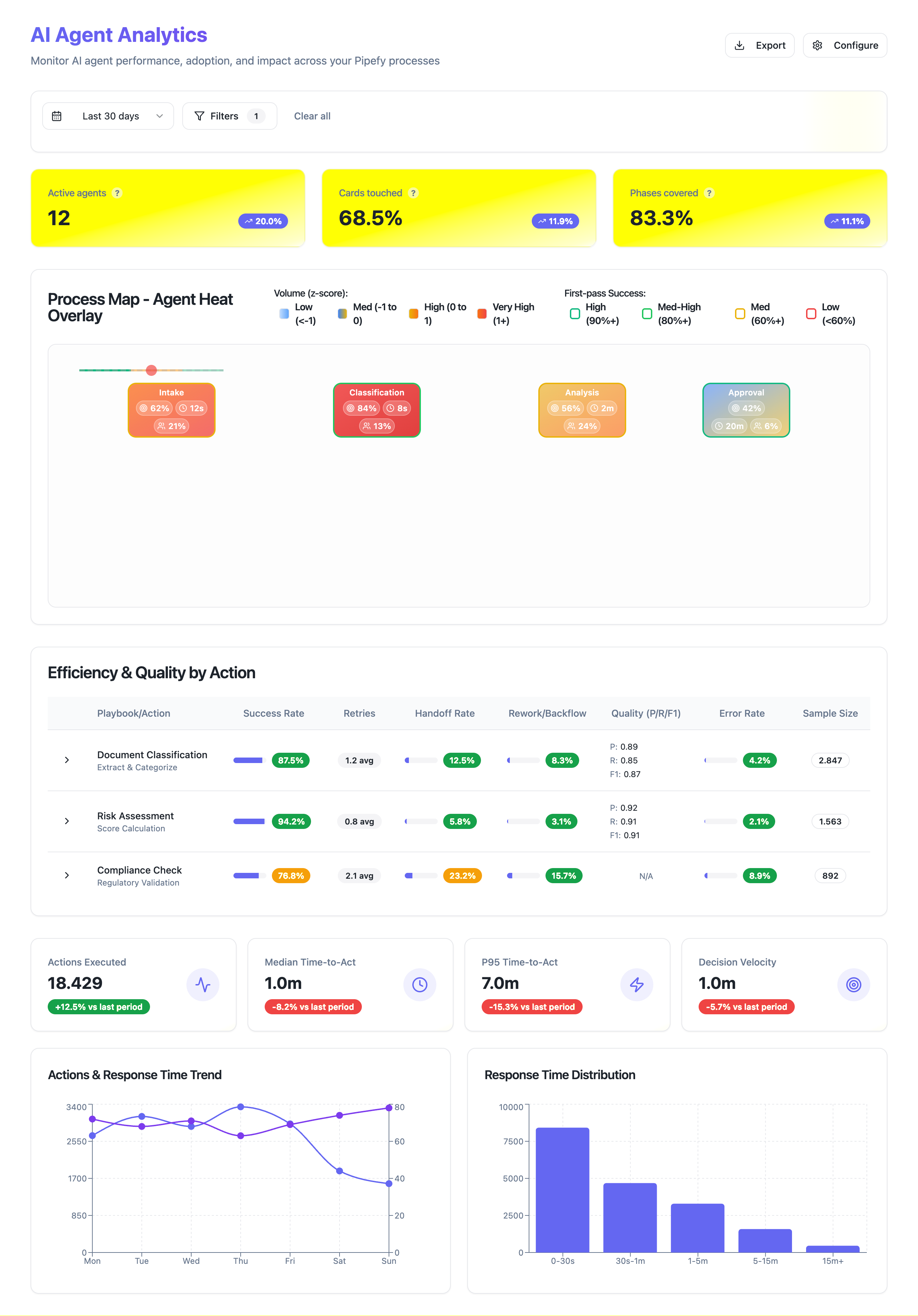Click the help icon next to Active agents

pos(118,193)
